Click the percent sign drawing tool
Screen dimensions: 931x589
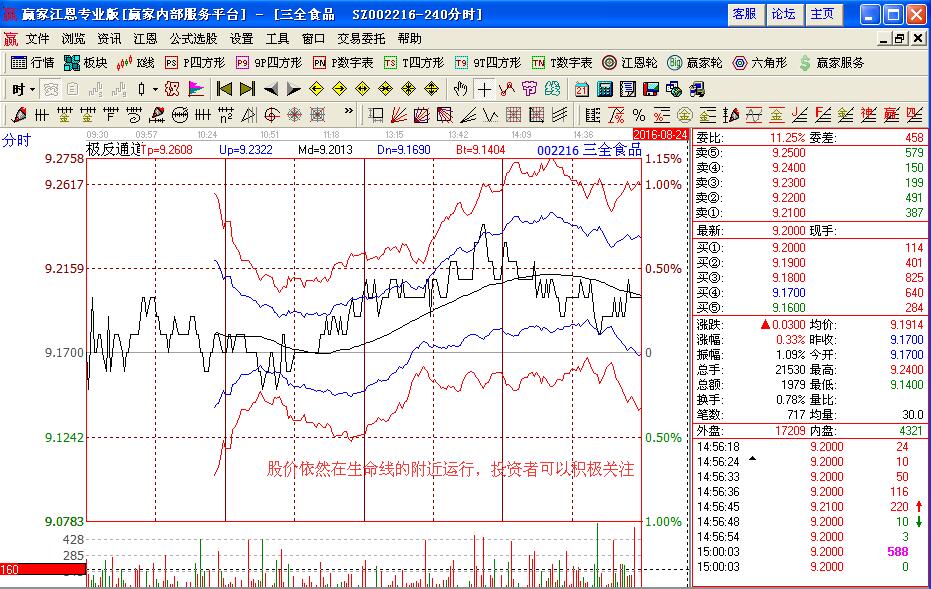[x=637, y=115]
